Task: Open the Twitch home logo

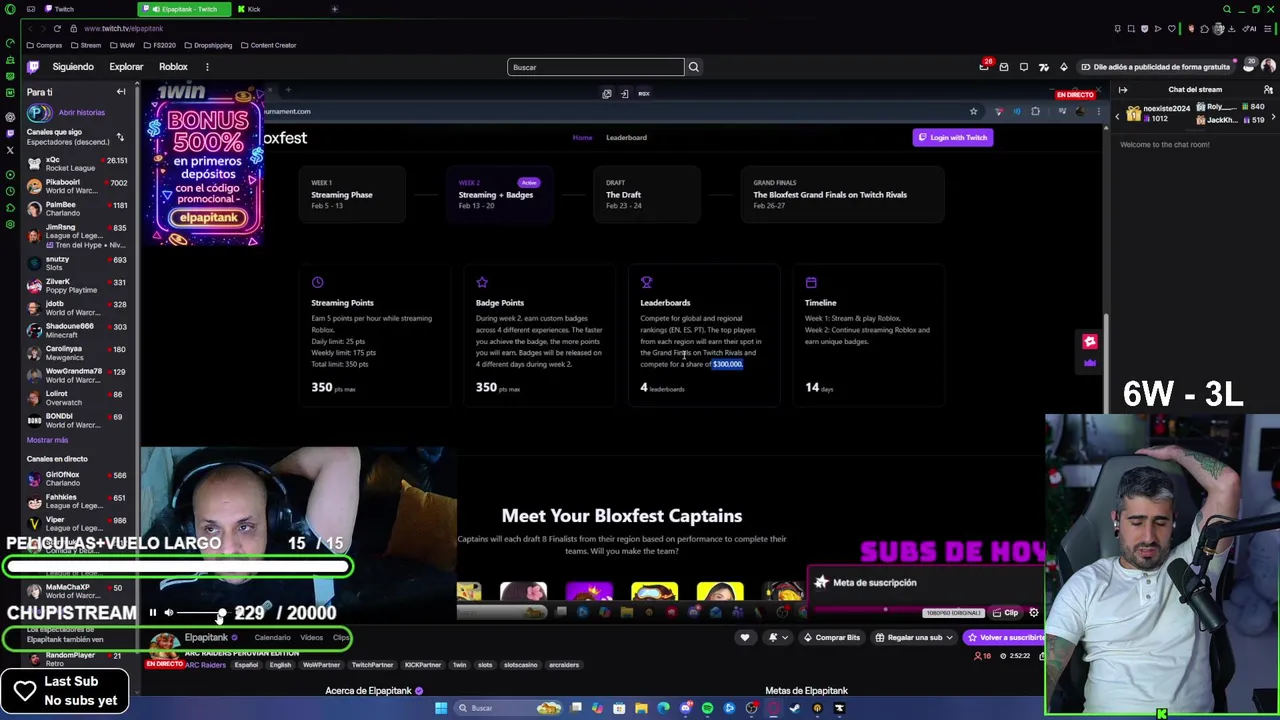Action: coord(33,67)
